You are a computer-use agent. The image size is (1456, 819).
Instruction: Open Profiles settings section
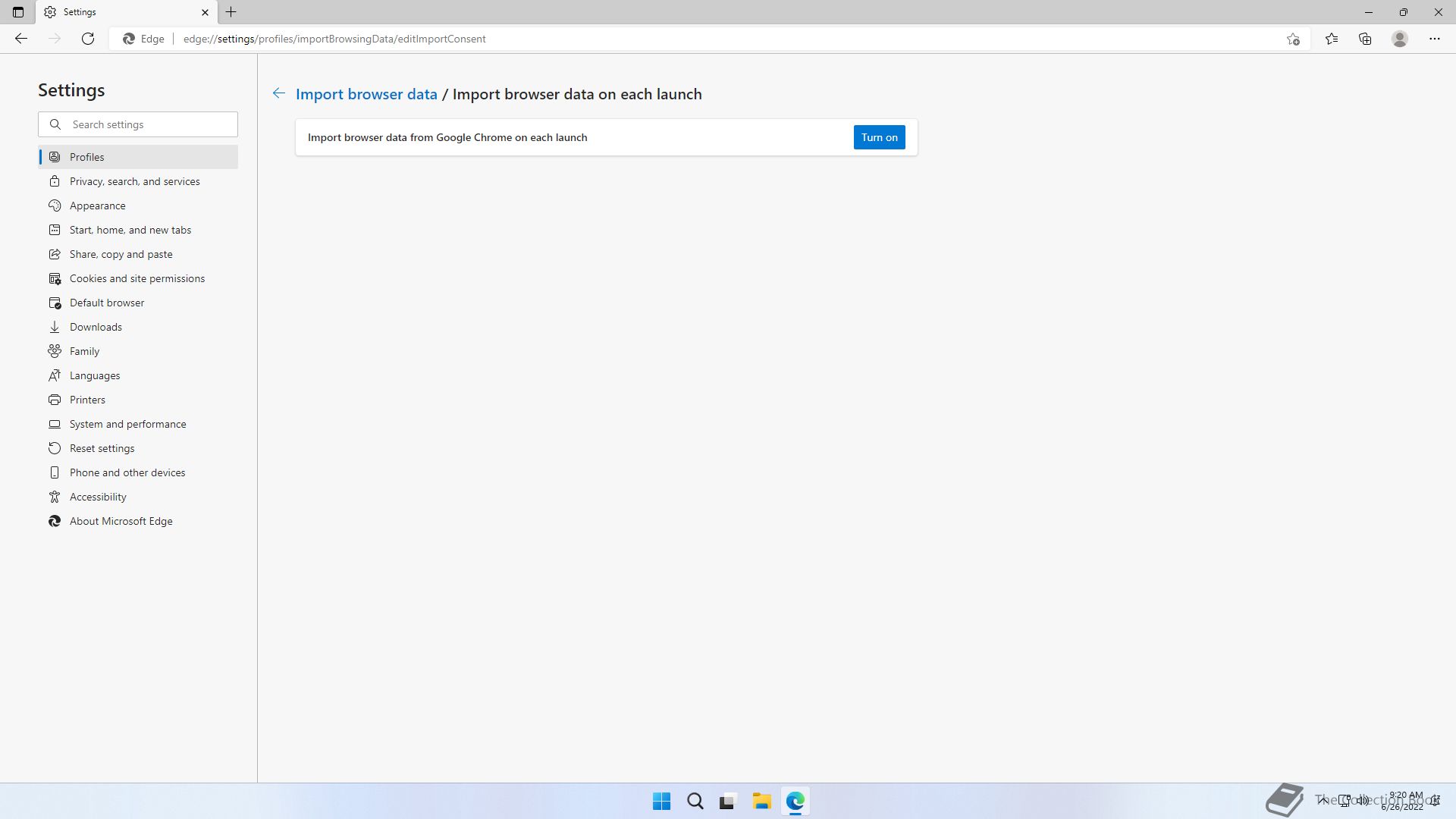[x=138, y=157]
